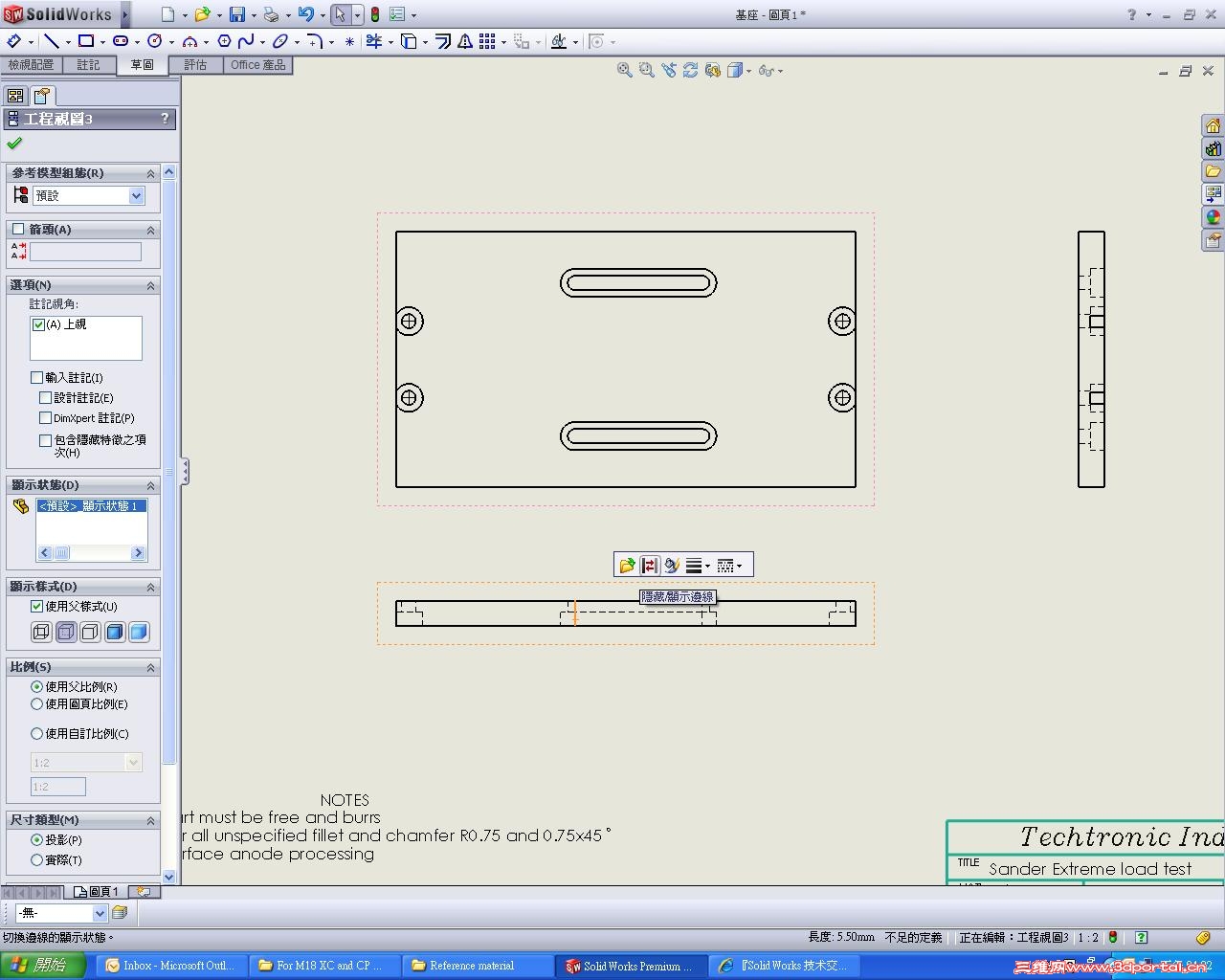1225x980 pixels.
Task: Select the Mirror Entities tool
Action: click(465, 41)
